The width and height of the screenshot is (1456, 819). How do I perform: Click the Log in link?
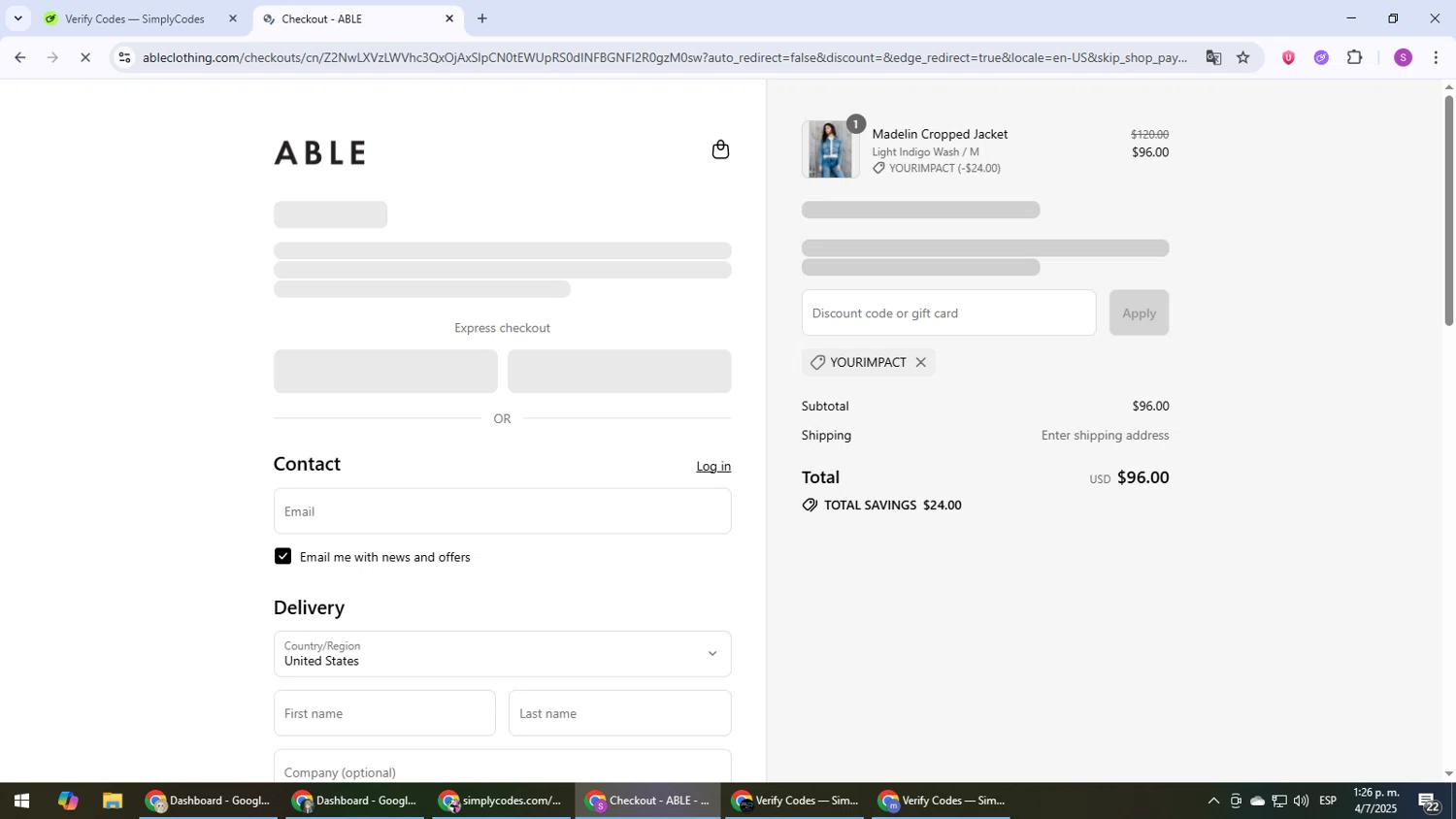point(713,466)
